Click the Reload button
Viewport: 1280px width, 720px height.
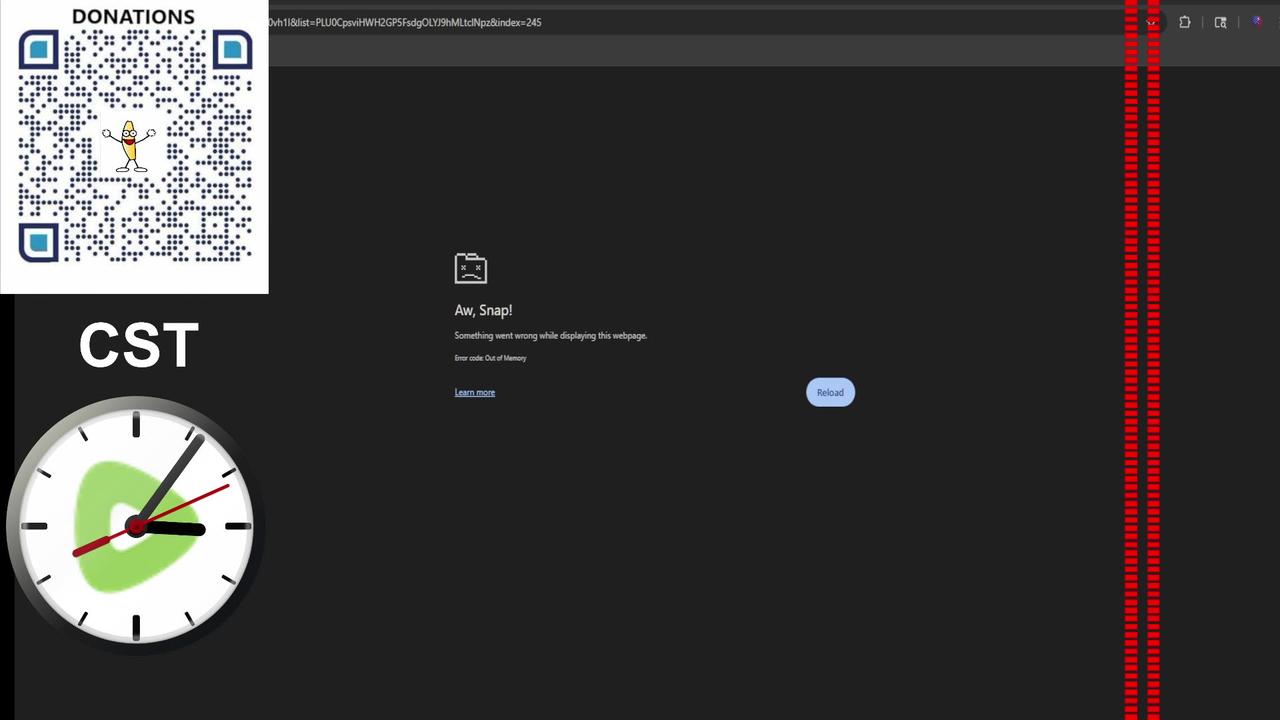pyautogui.click(x=830, y=392)
